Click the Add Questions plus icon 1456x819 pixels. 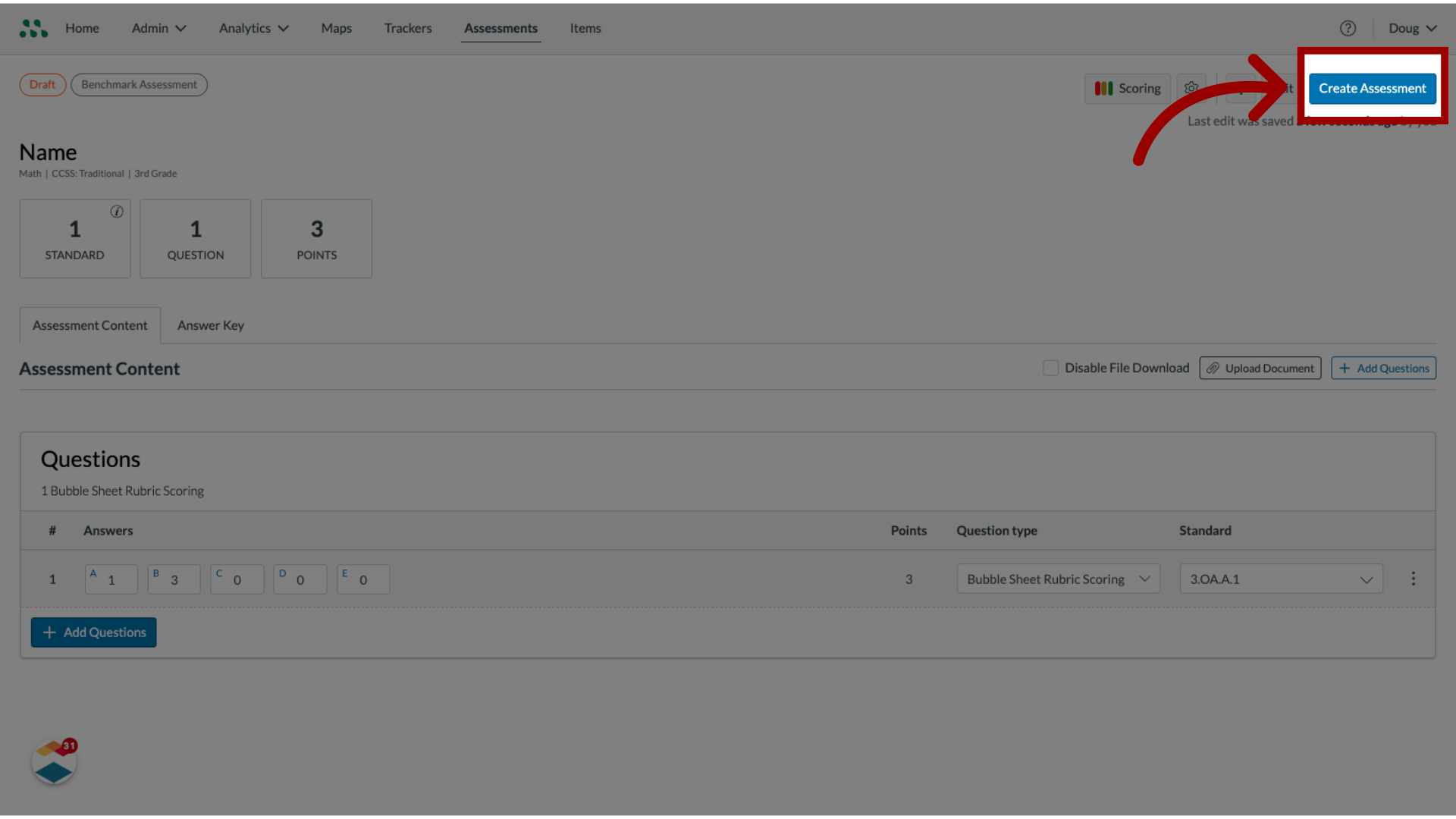49,631
